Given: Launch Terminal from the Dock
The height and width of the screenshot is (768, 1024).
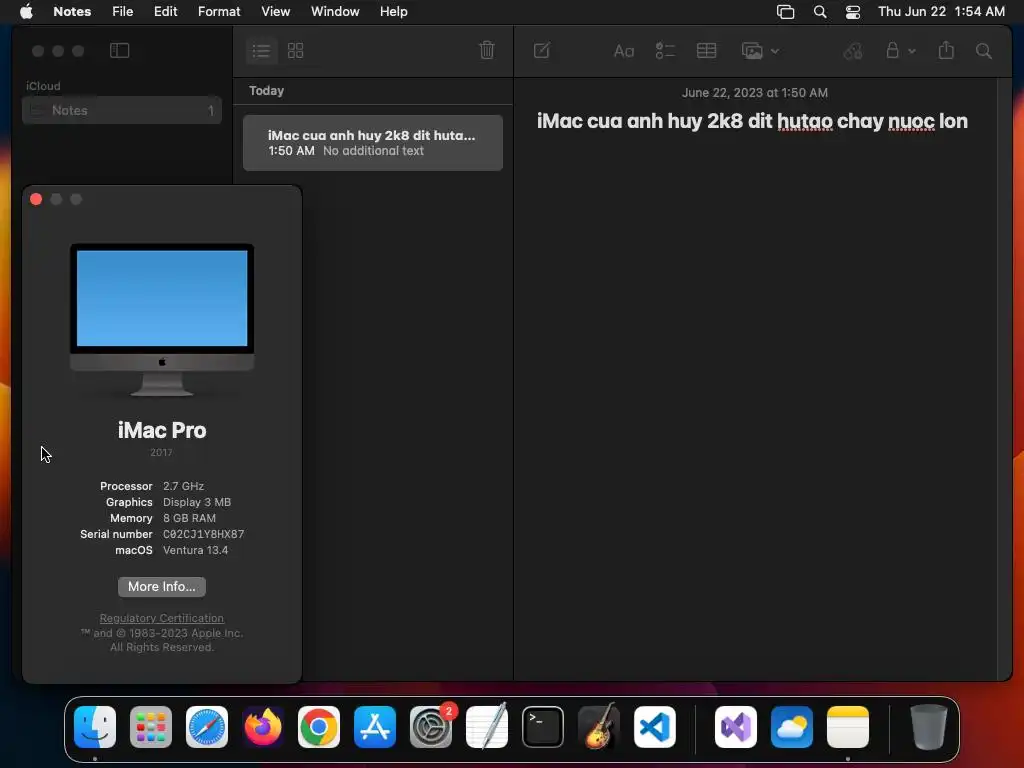Looking at the screenshot, I should point(543,727).
